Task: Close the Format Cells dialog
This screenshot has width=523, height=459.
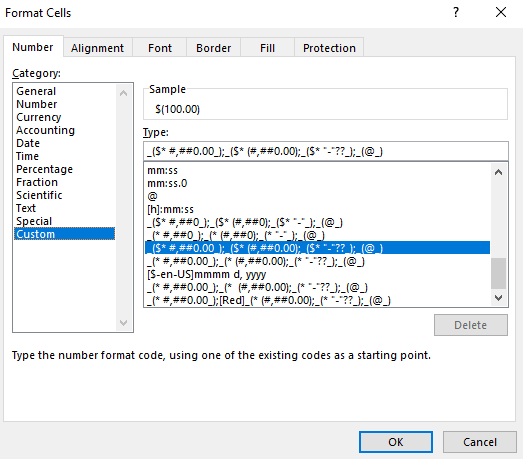Action: (x=501, y=13)
